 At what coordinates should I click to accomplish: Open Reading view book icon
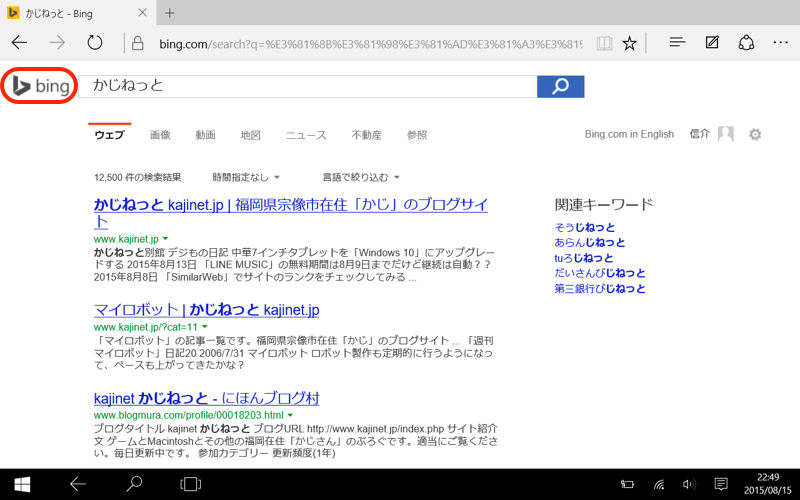point(603,43)
